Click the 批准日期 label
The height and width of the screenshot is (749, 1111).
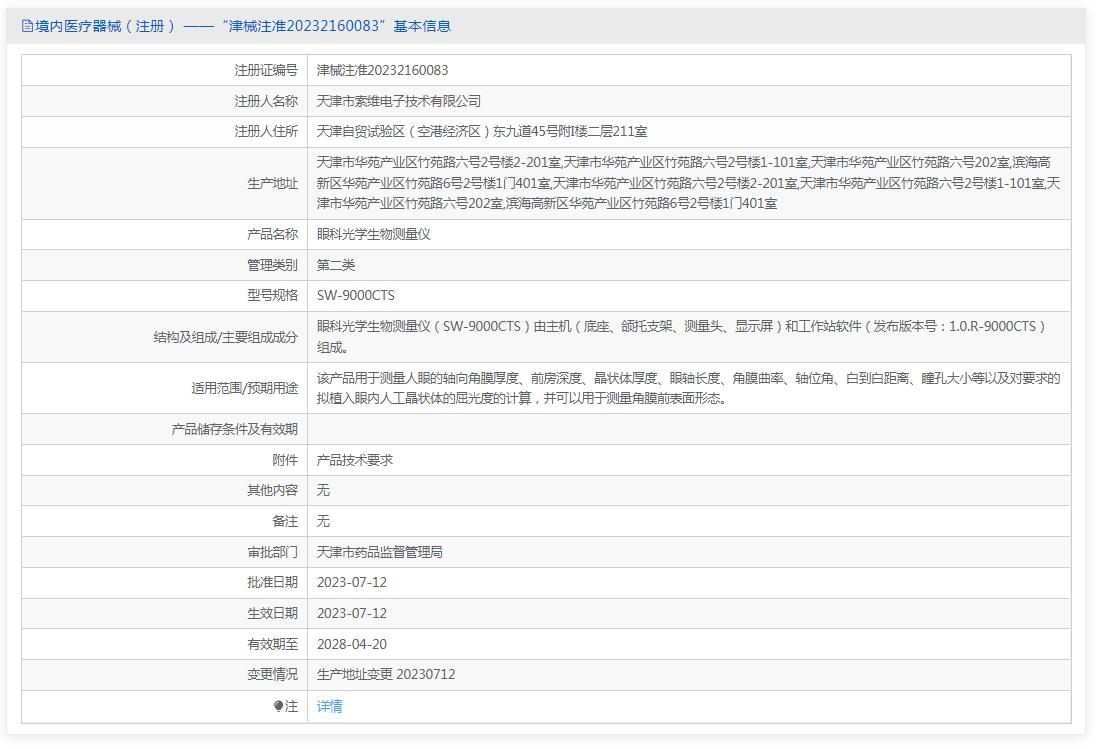point(273,582)
